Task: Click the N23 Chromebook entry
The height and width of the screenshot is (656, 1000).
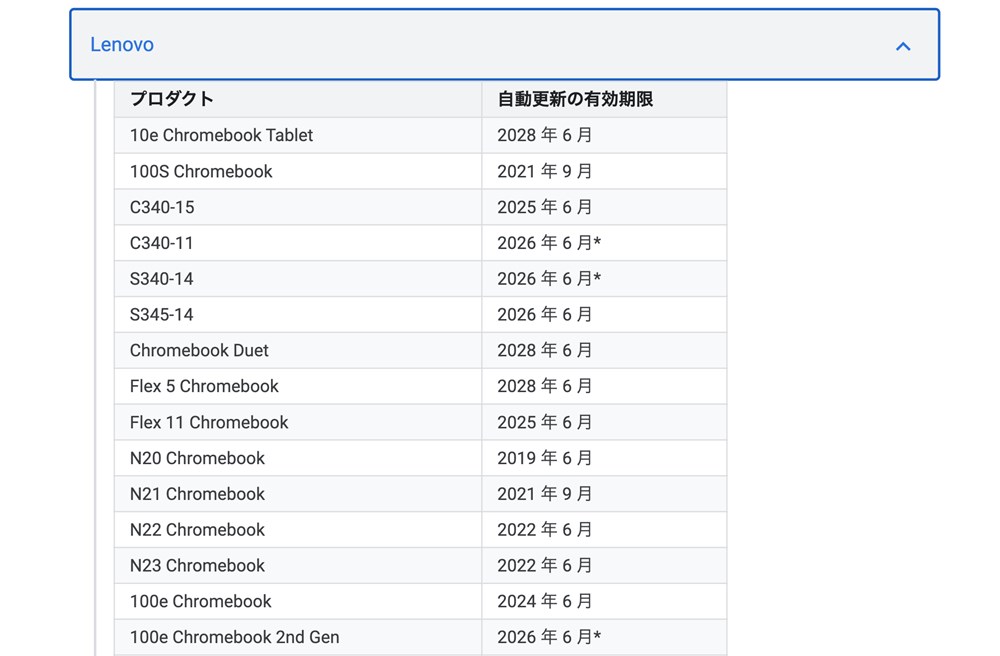Action: point(196,565)
